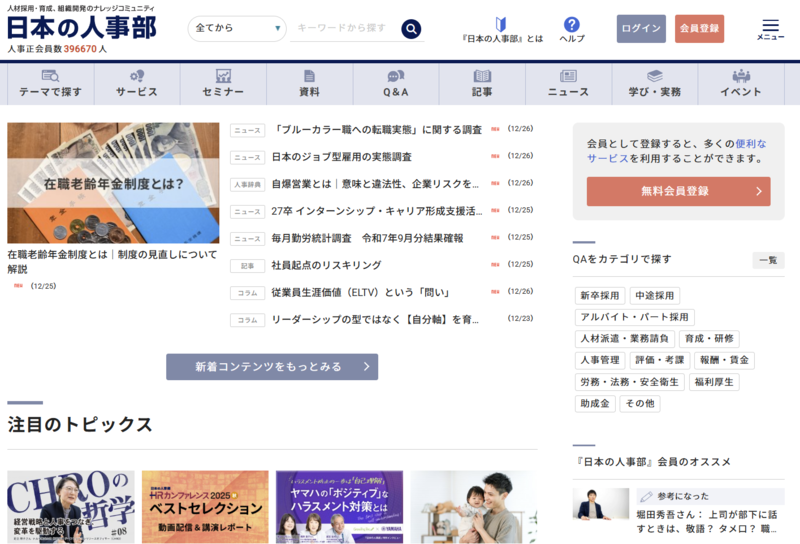Click the ログイン button

pos(641,29)
